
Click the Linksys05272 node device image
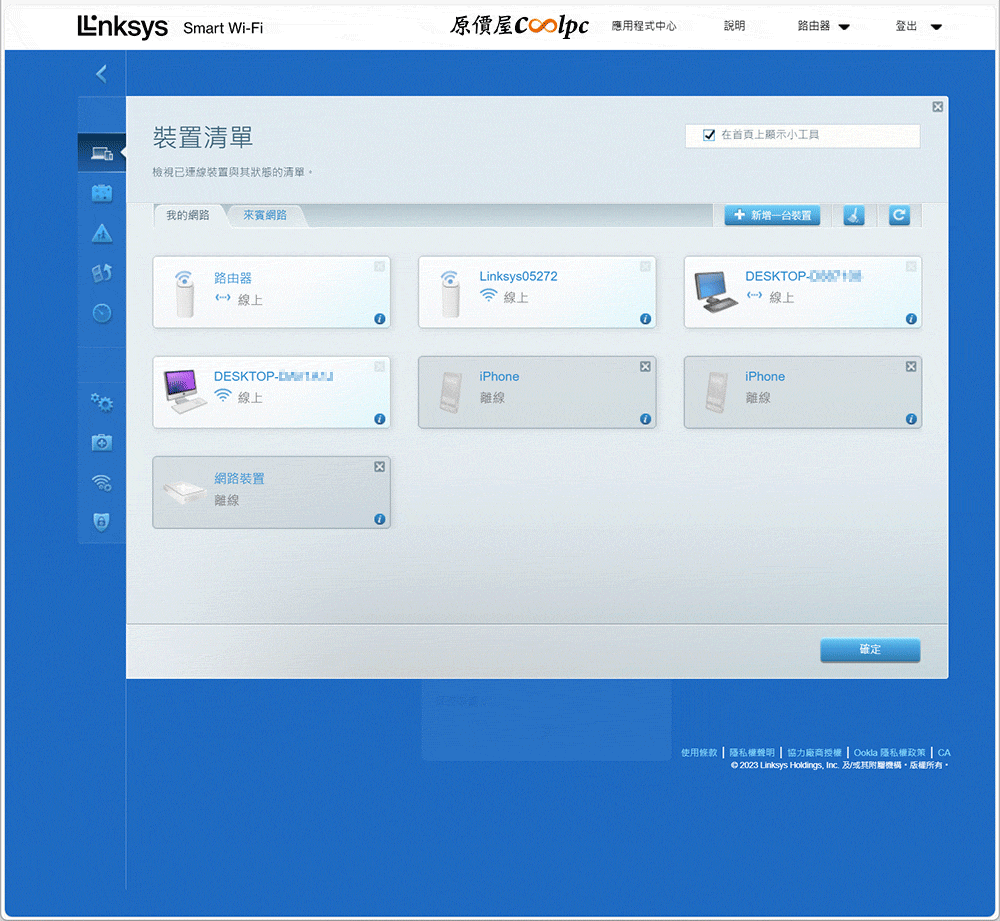pos(450,293)
